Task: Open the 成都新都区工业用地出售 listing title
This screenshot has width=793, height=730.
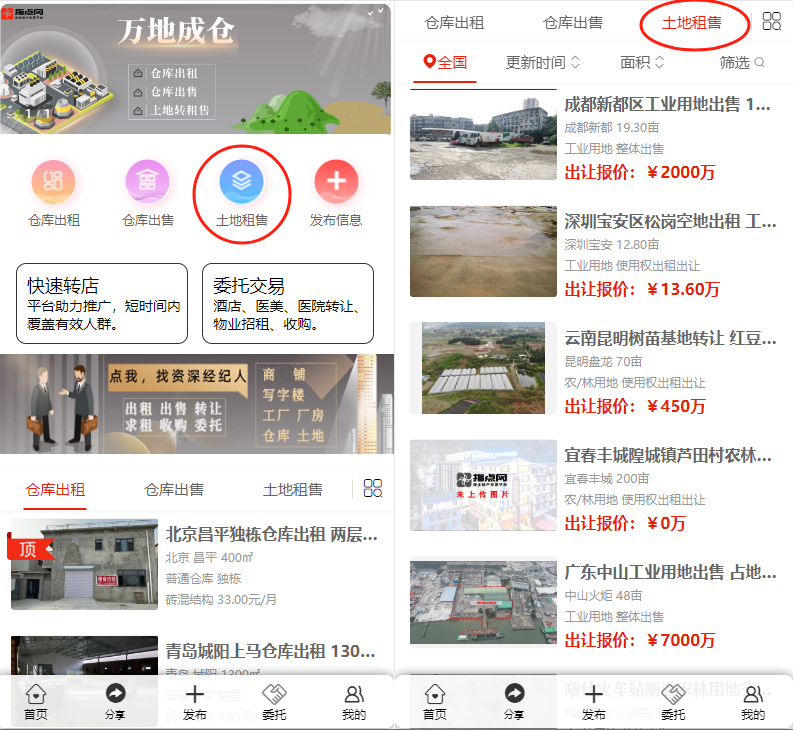Action: tap(667, 103)
